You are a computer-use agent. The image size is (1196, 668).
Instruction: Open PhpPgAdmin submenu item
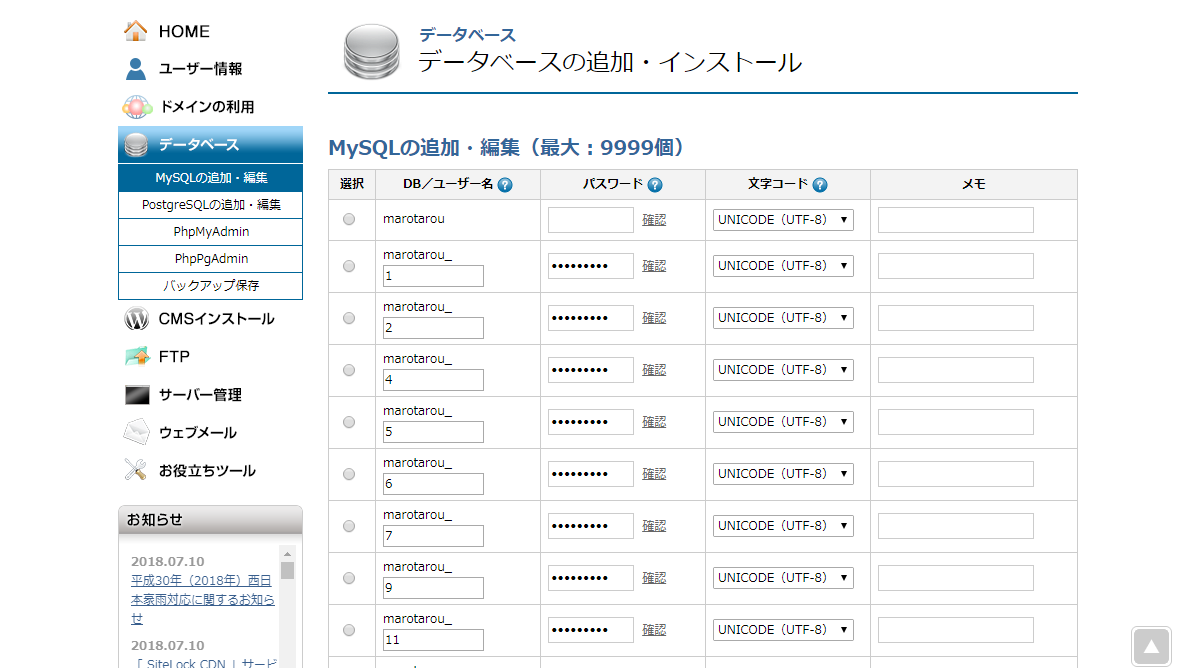point(211,259)
